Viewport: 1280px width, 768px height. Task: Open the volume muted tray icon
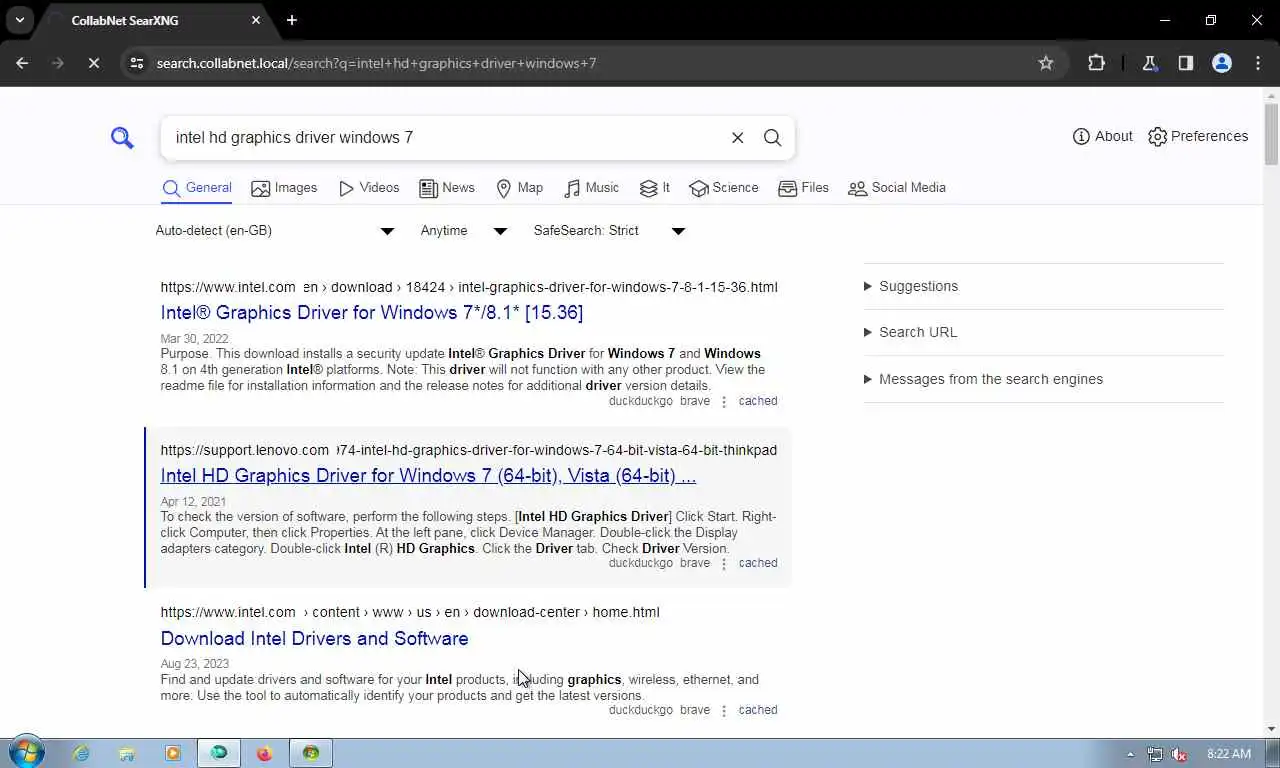(x=1179, y=754)
